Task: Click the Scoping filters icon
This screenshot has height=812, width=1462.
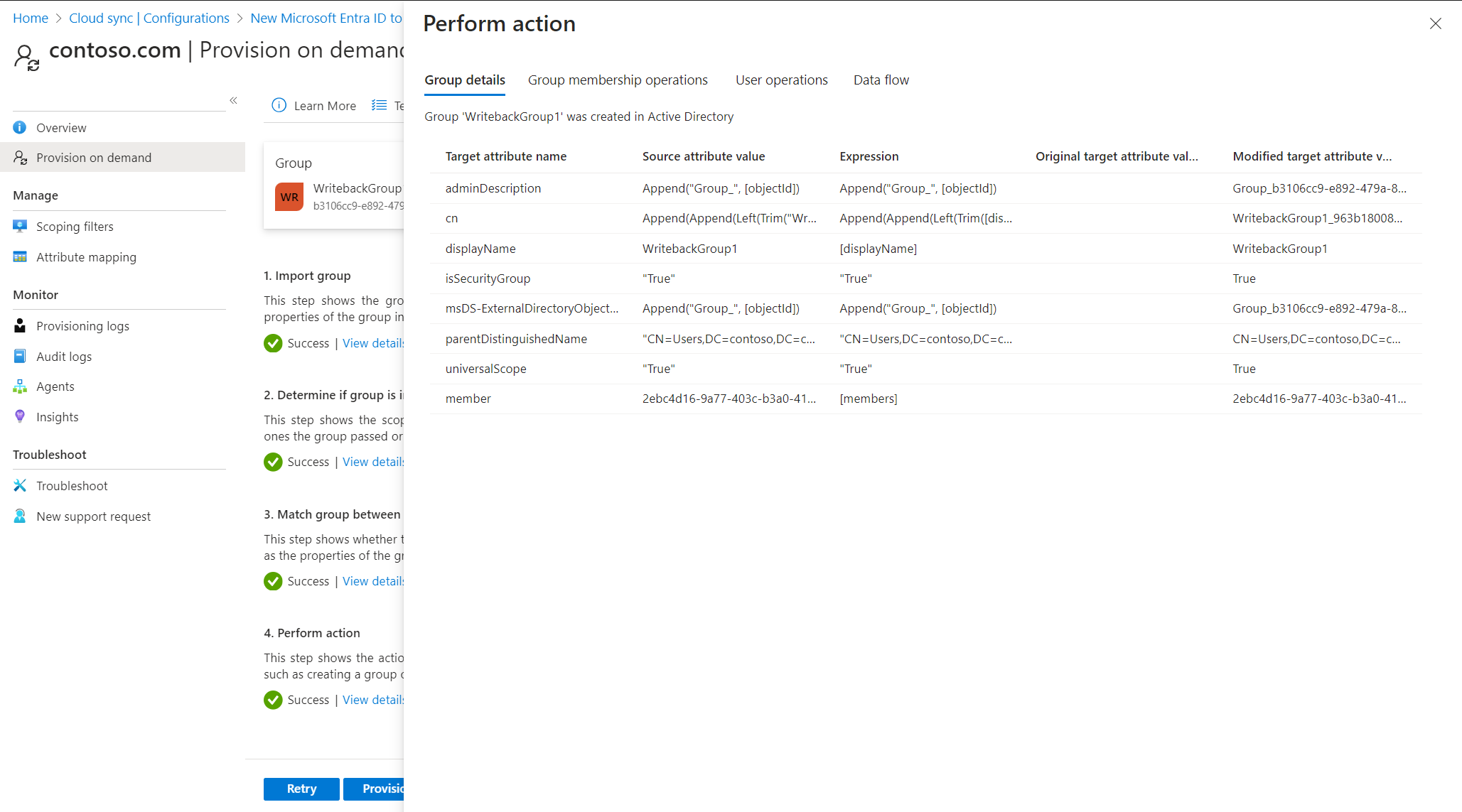Action: 20,227
